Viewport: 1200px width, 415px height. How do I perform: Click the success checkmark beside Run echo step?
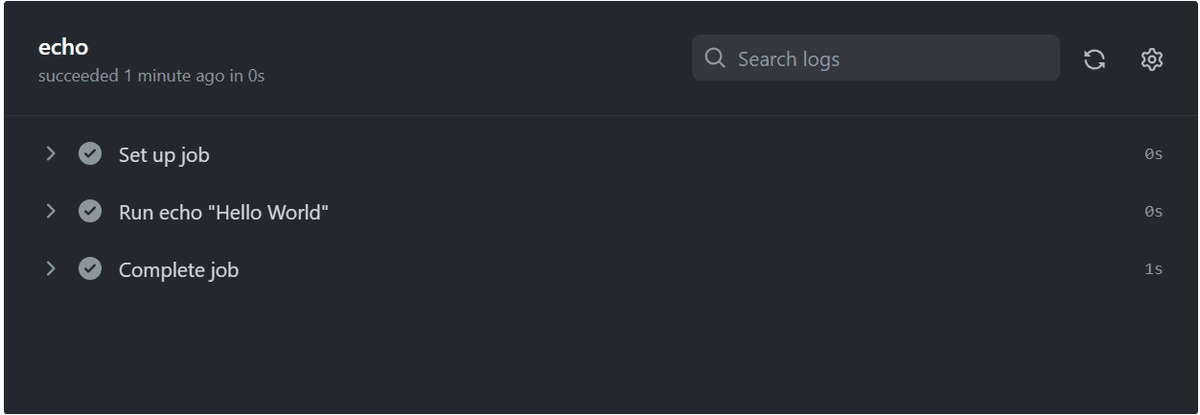[x=90, y=212]
